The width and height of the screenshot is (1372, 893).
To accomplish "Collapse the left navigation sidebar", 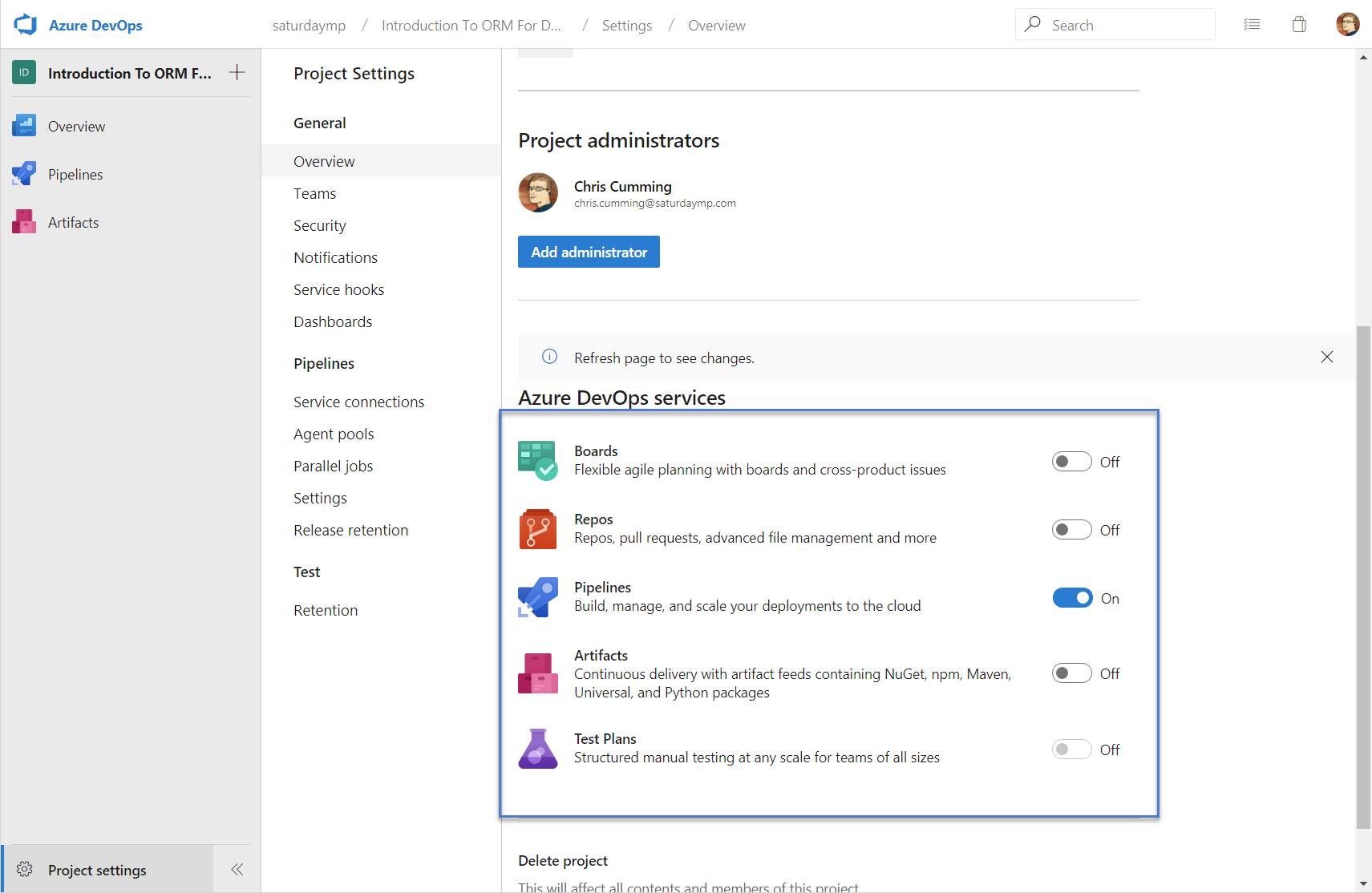I will click(237, 869).
